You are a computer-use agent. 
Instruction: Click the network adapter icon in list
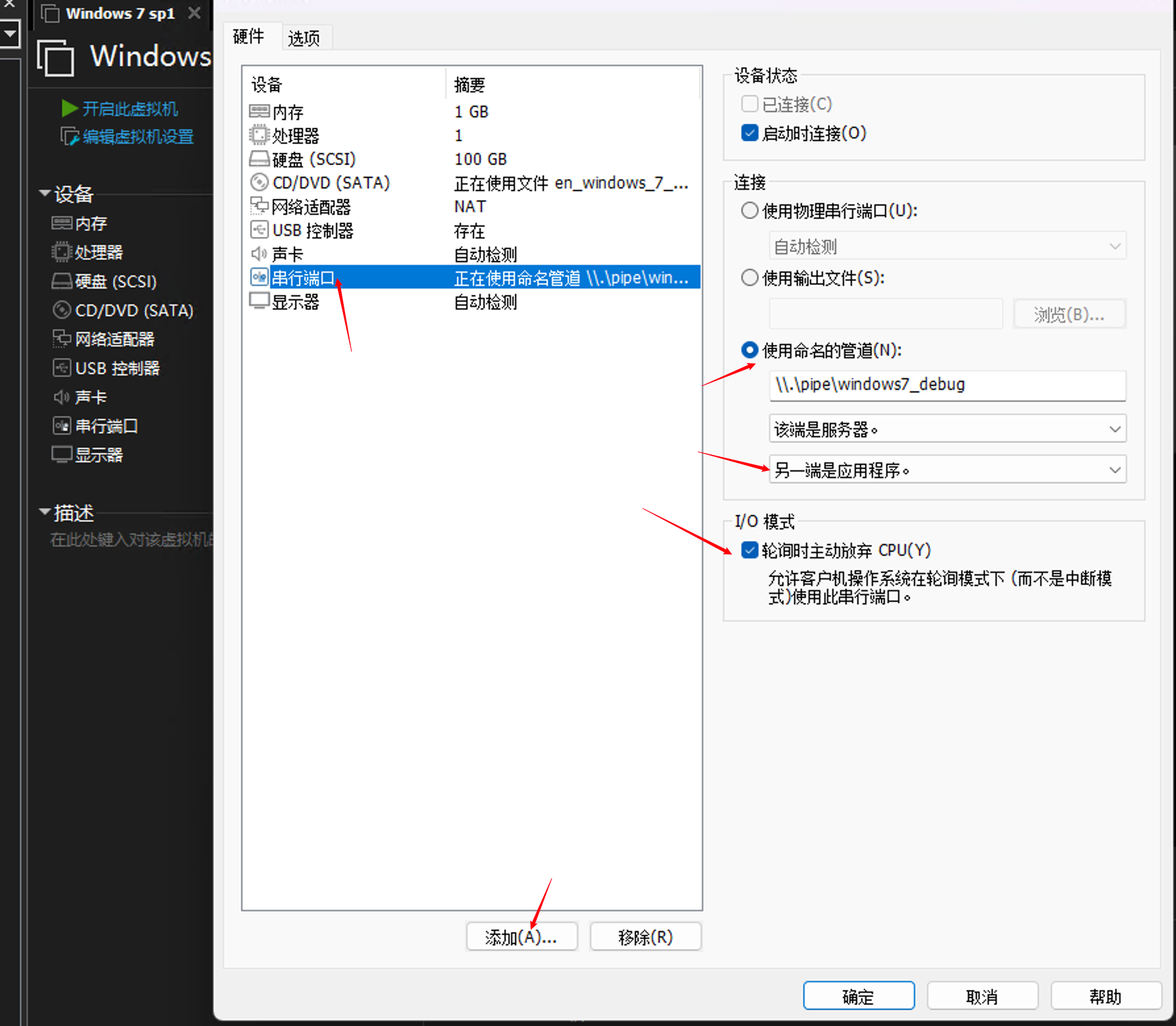259,206
